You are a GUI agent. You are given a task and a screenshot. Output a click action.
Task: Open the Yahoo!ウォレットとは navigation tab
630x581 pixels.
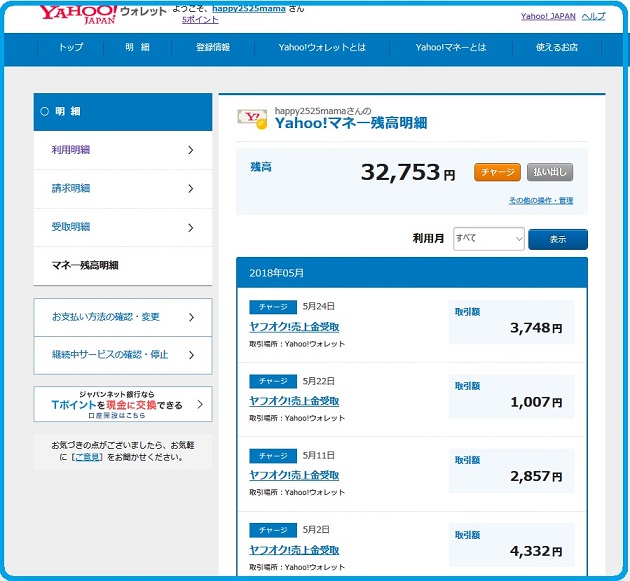pyautogui.click(x=322, y=47)
